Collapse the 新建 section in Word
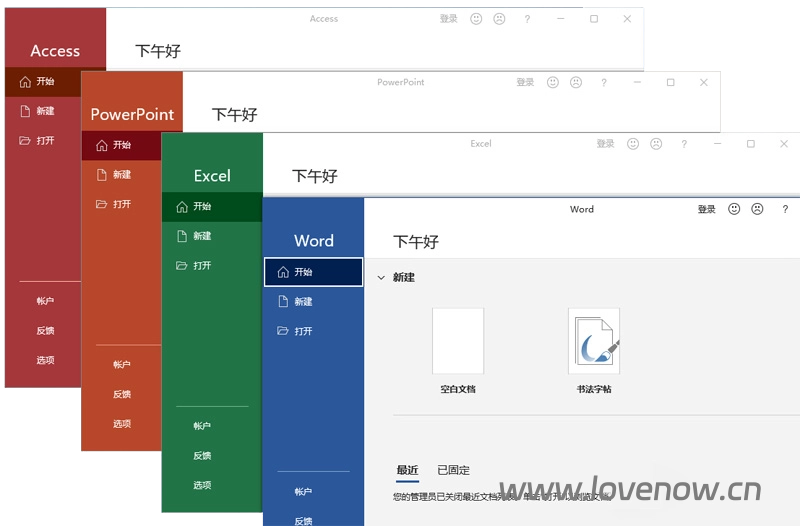Screen dimensions: 800x526 pos(381,278)
